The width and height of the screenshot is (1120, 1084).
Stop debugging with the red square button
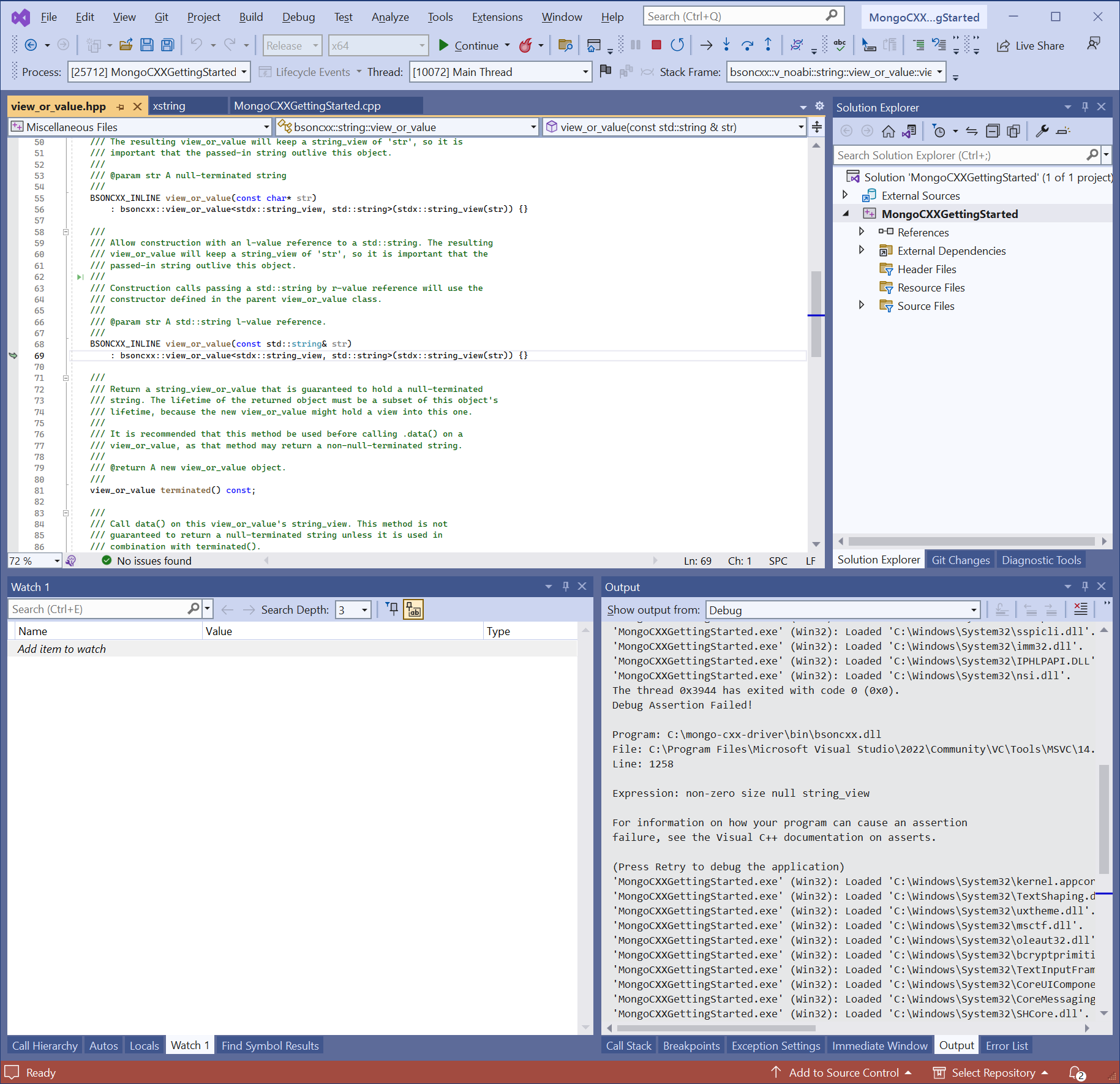coord(656,45)
